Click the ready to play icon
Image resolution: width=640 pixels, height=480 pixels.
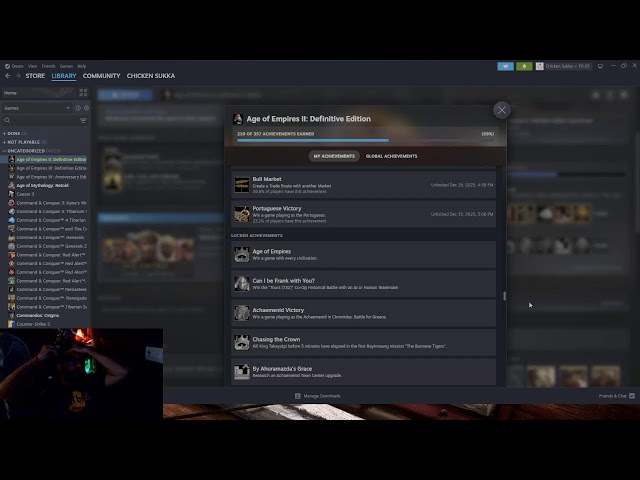coord(86,108)
